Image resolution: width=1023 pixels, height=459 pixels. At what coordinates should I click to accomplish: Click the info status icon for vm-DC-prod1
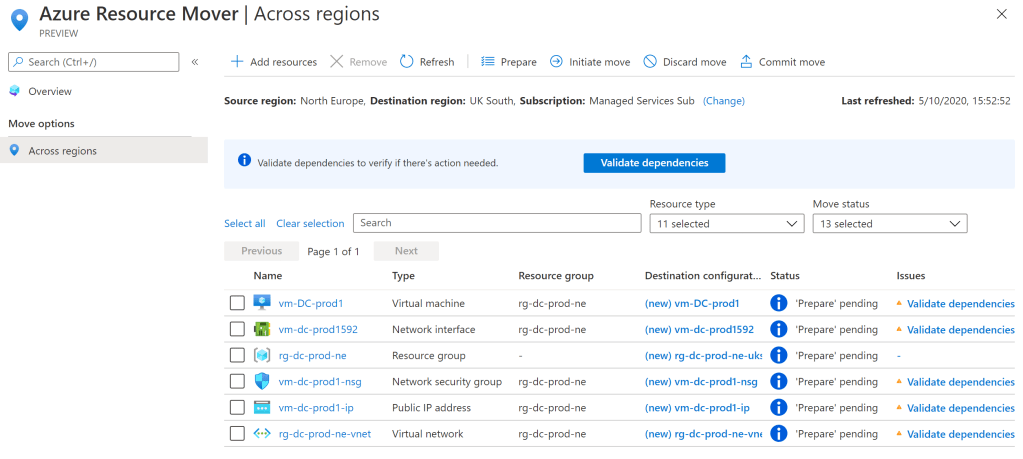click(x=779, y=303)
